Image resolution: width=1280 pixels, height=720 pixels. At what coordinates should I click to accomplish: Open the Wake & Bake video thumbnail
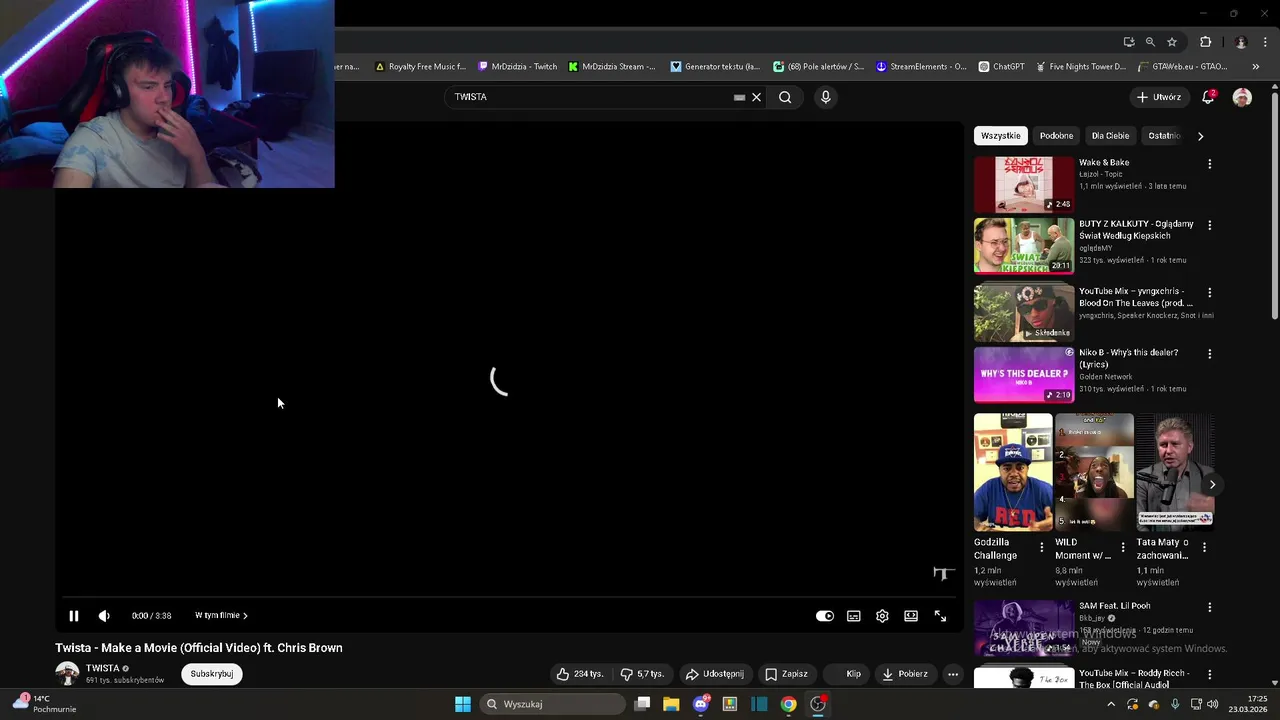(1024, 184)
